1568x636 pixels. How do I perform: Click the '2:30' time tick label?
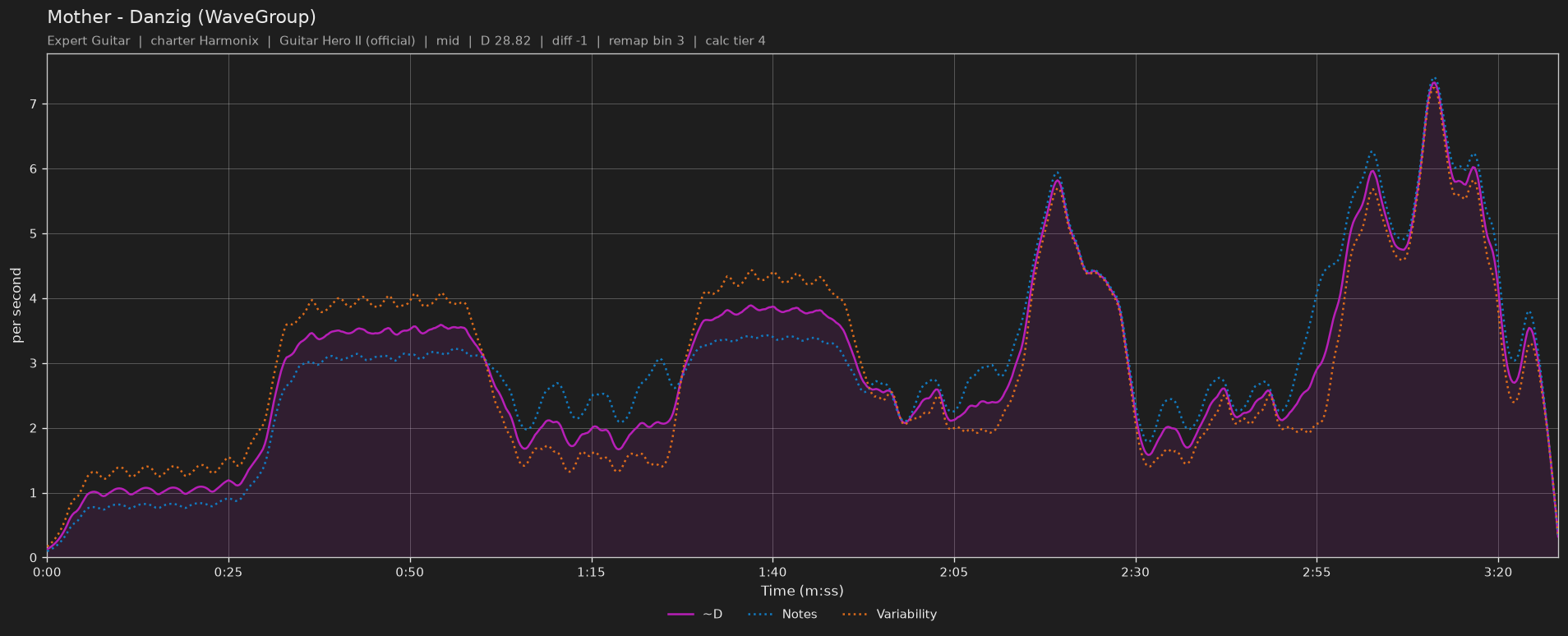point(1136,572)
